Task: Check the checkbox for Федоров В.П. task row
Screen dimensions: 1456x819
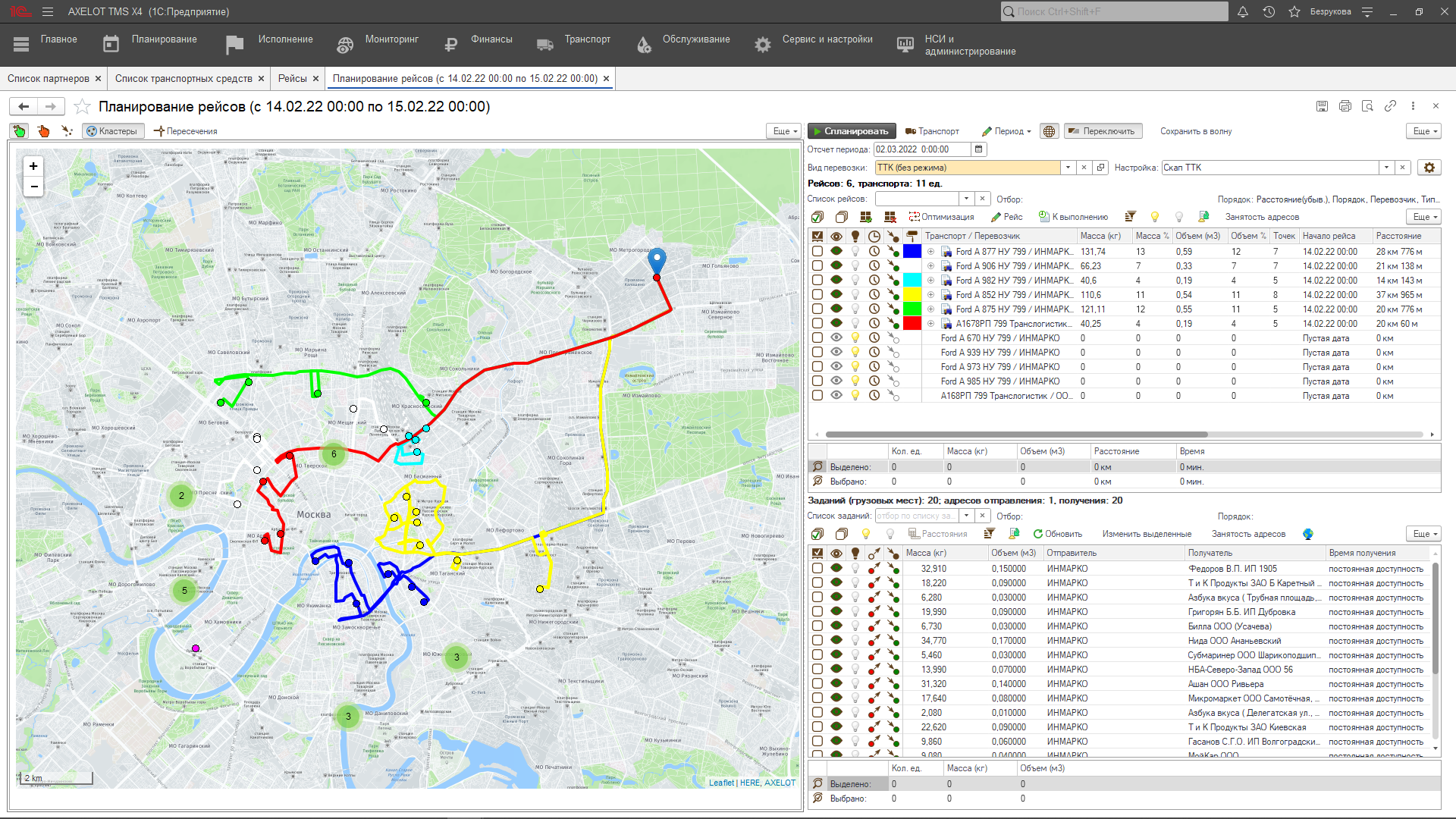Action: pos(817,569)
